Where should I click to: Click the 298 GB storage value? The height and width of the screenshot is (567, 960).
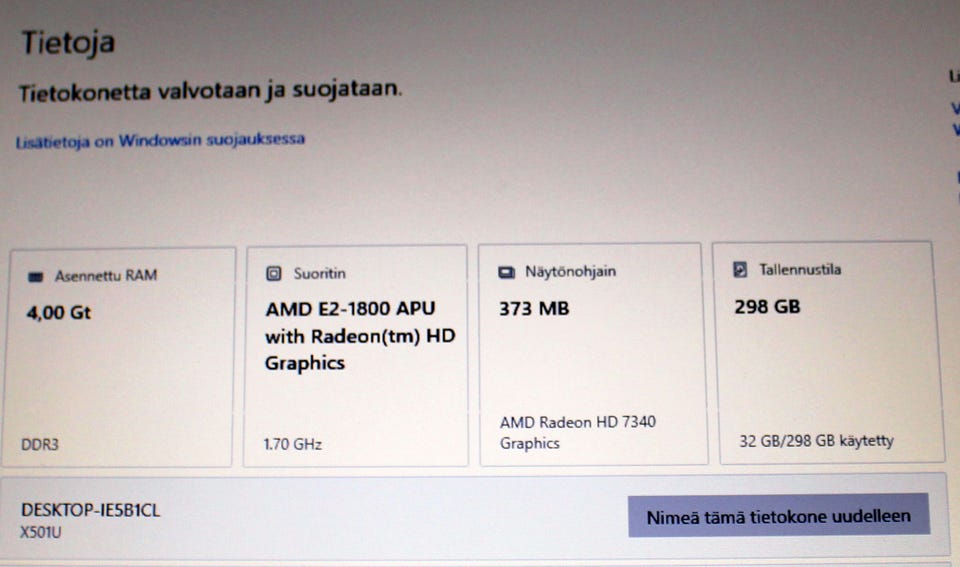[767, 306]
